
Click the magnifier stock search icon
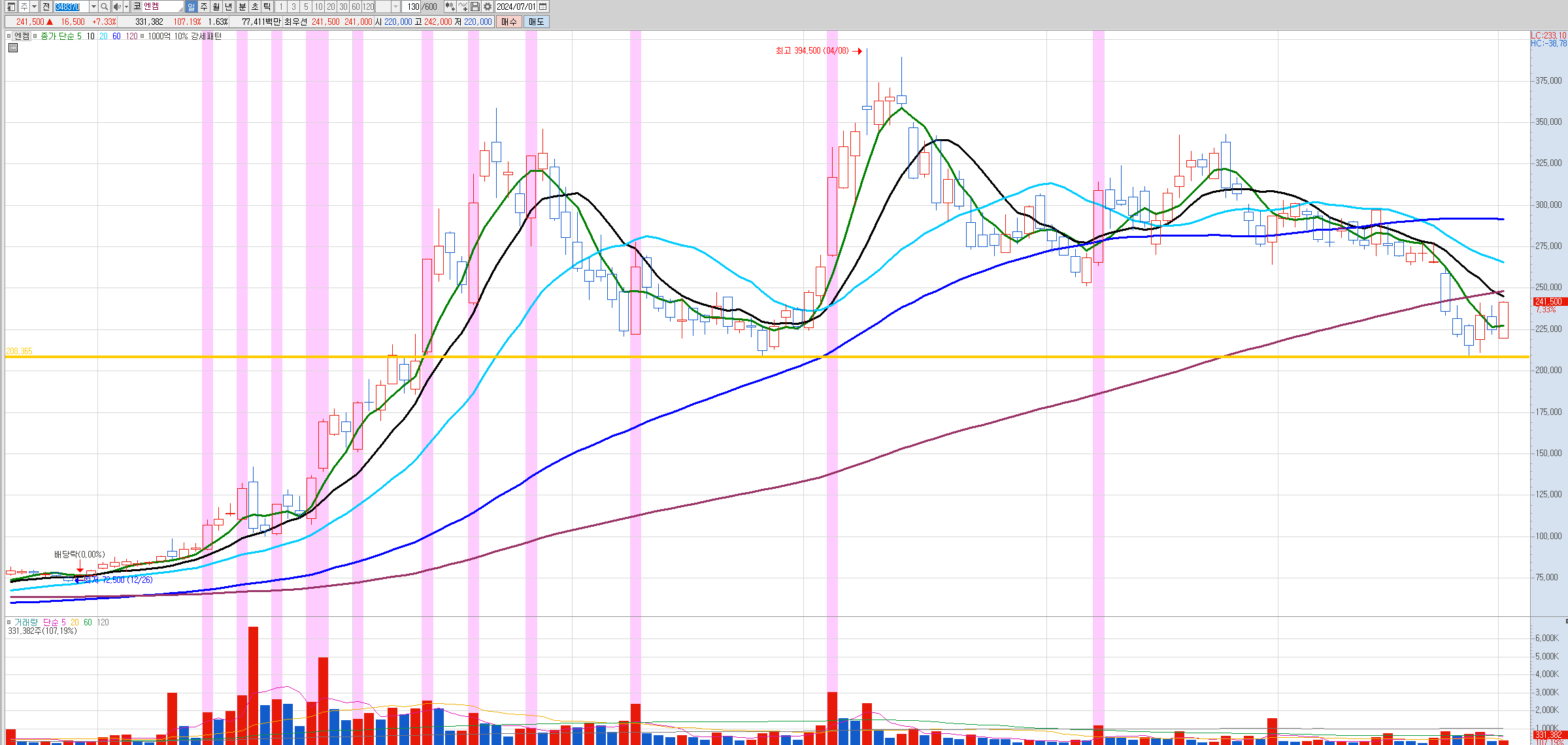click(x=105, y=7)
